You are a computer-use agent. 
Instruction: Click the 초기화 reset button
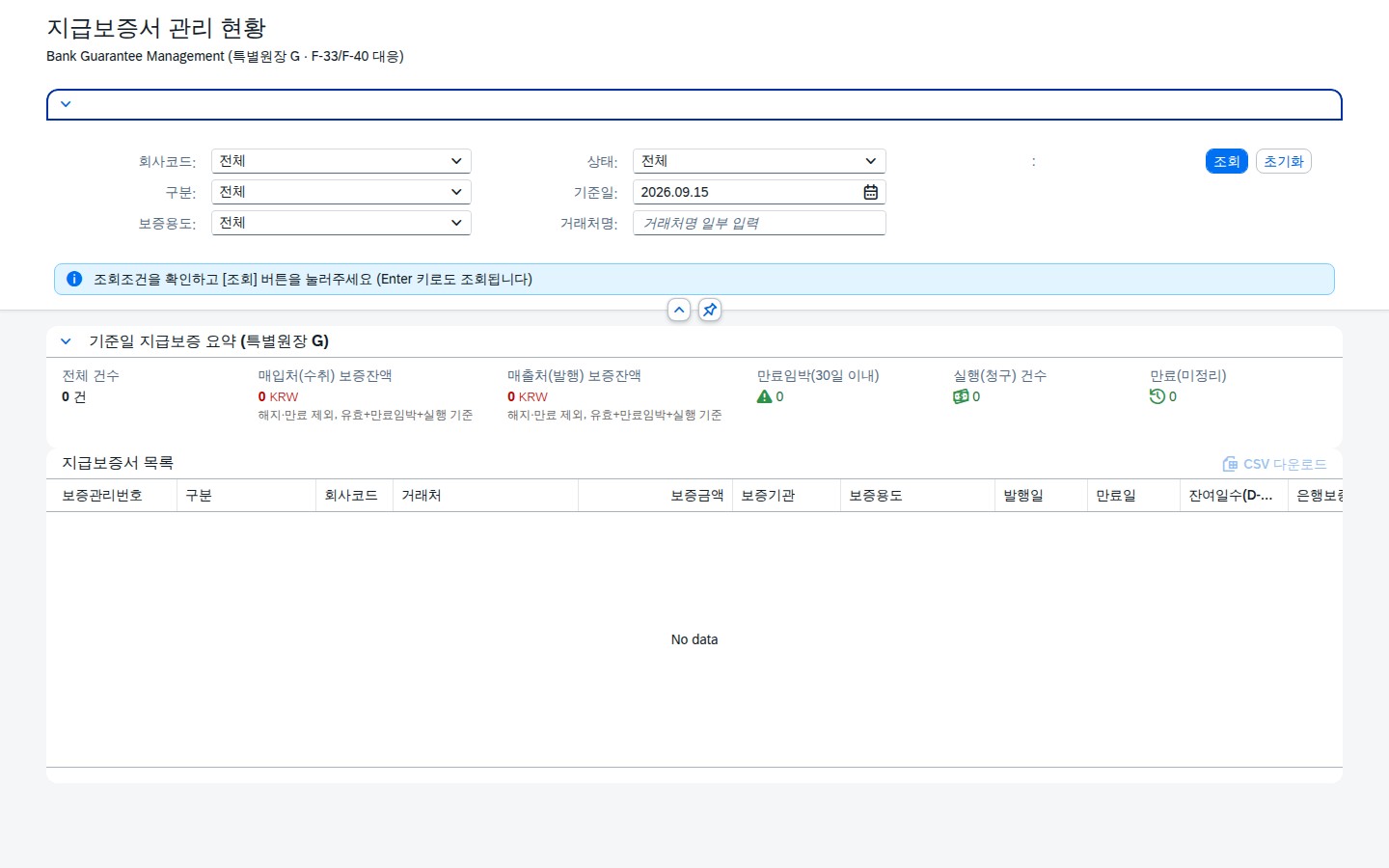coord(1284,161)
